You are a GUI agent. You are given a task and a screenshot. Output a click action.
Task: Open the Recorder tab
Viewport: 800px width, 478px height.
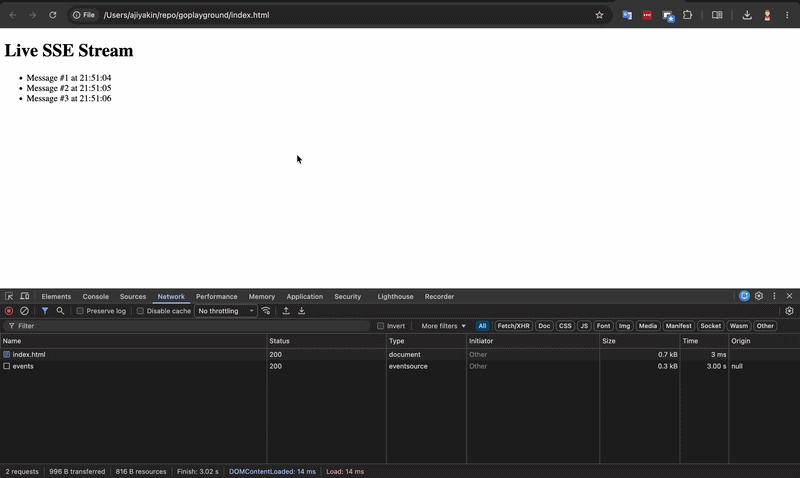tap(439, 296)
